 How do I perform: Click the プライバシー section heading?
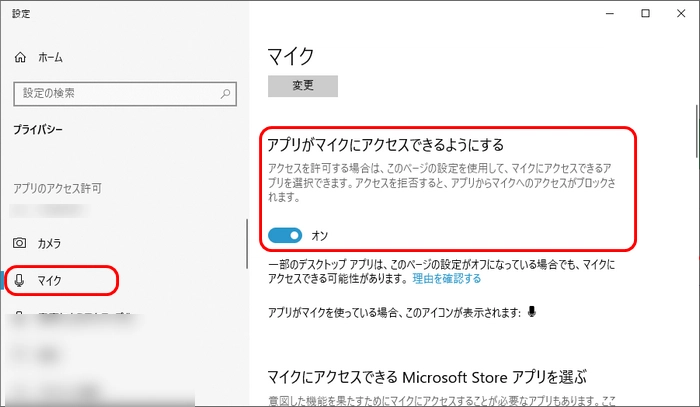coord(38,130)
